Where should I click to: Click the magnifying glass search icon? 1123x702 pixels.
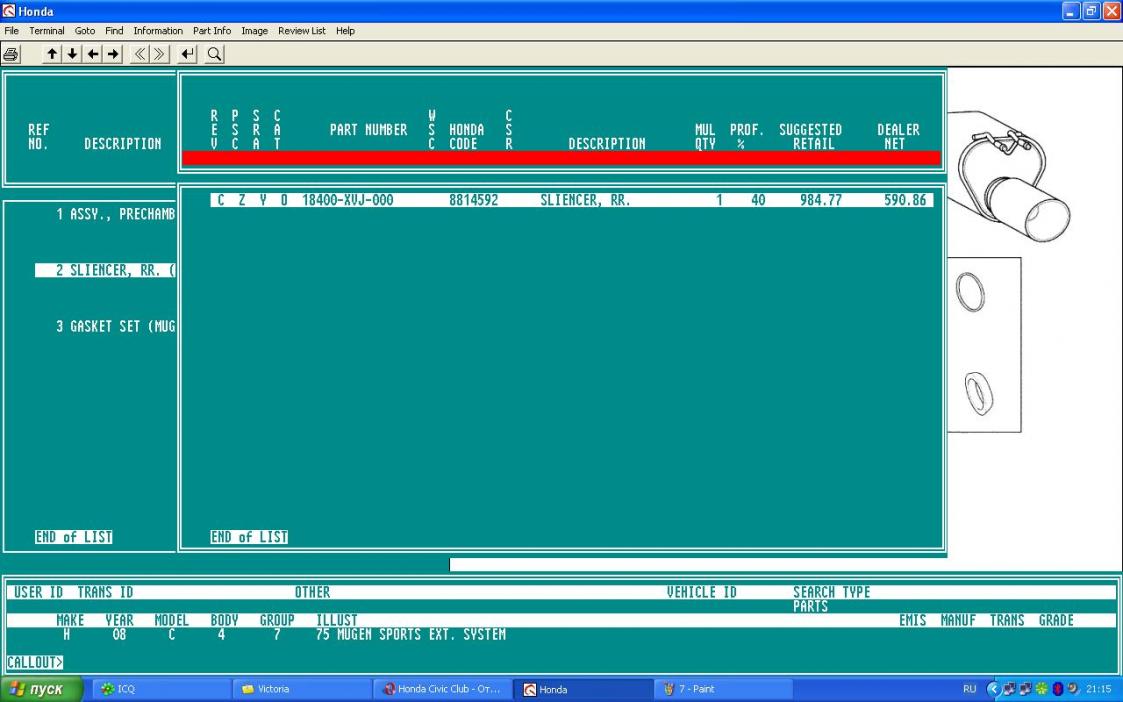point(214,54)
